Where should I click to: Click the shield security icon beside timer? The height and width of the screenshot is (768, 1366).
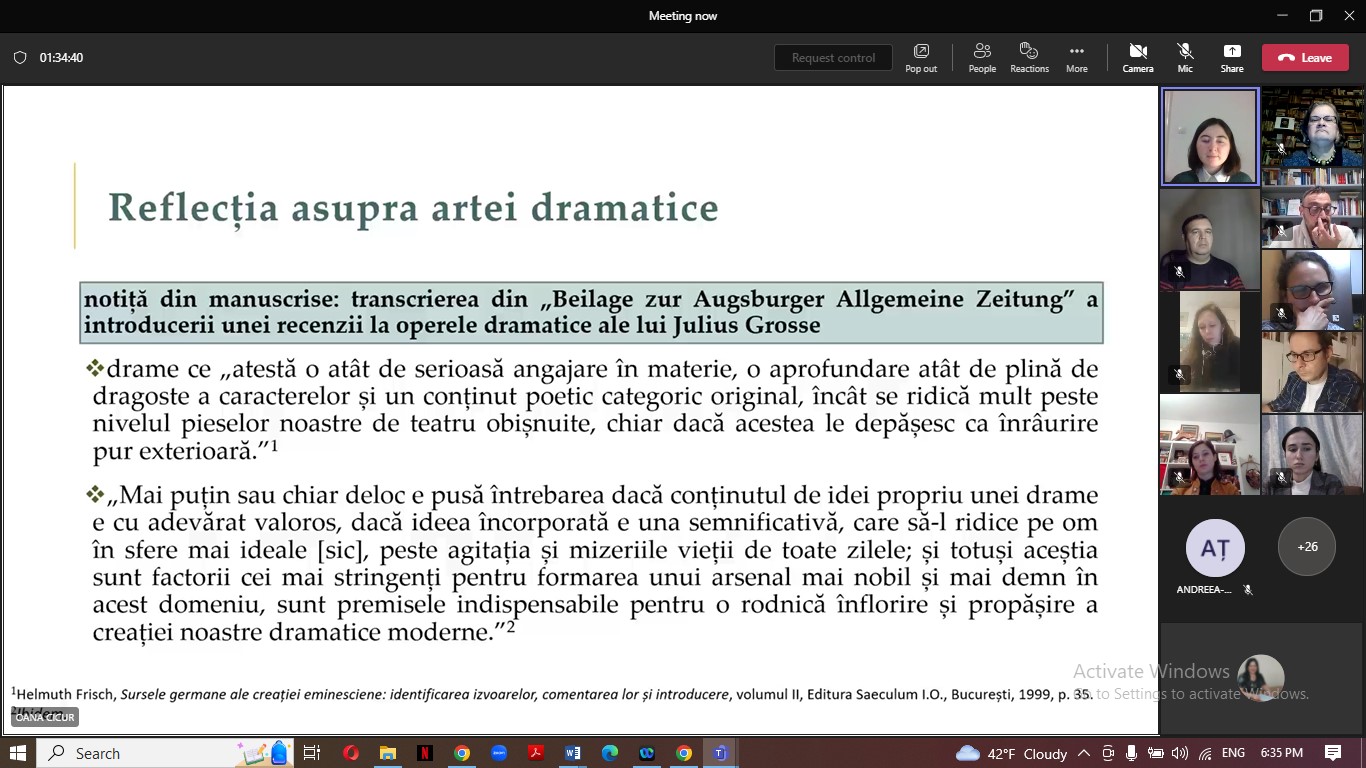20,58
